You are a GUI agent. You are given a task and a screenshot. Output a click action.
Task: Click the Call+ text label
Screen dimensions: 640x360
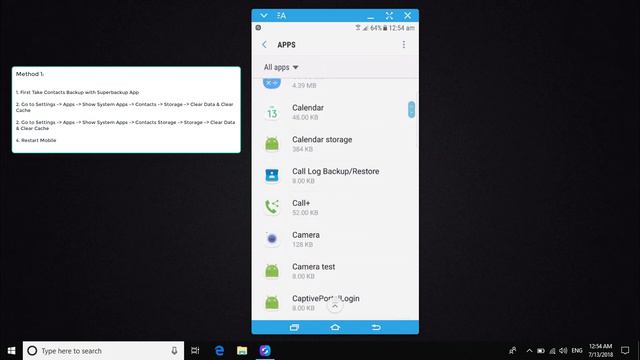[x=301, y=203]
